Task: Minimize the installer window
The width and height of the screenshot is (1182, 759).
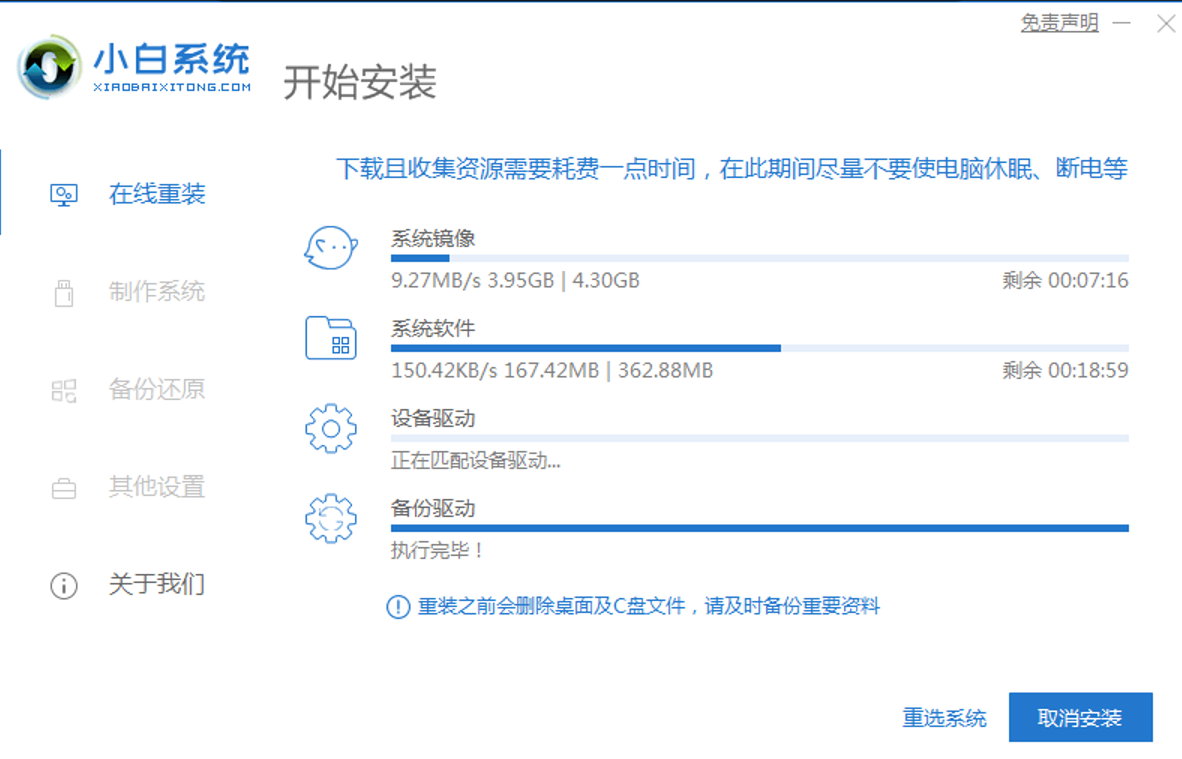Action: click(x=1122, y=24)
